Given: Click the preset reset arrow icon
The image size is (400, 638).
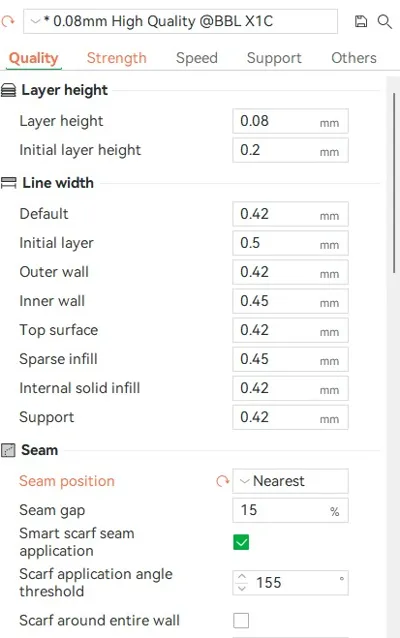Looking at the screenshot, I should pyautogui.click(x=8, y=21).
